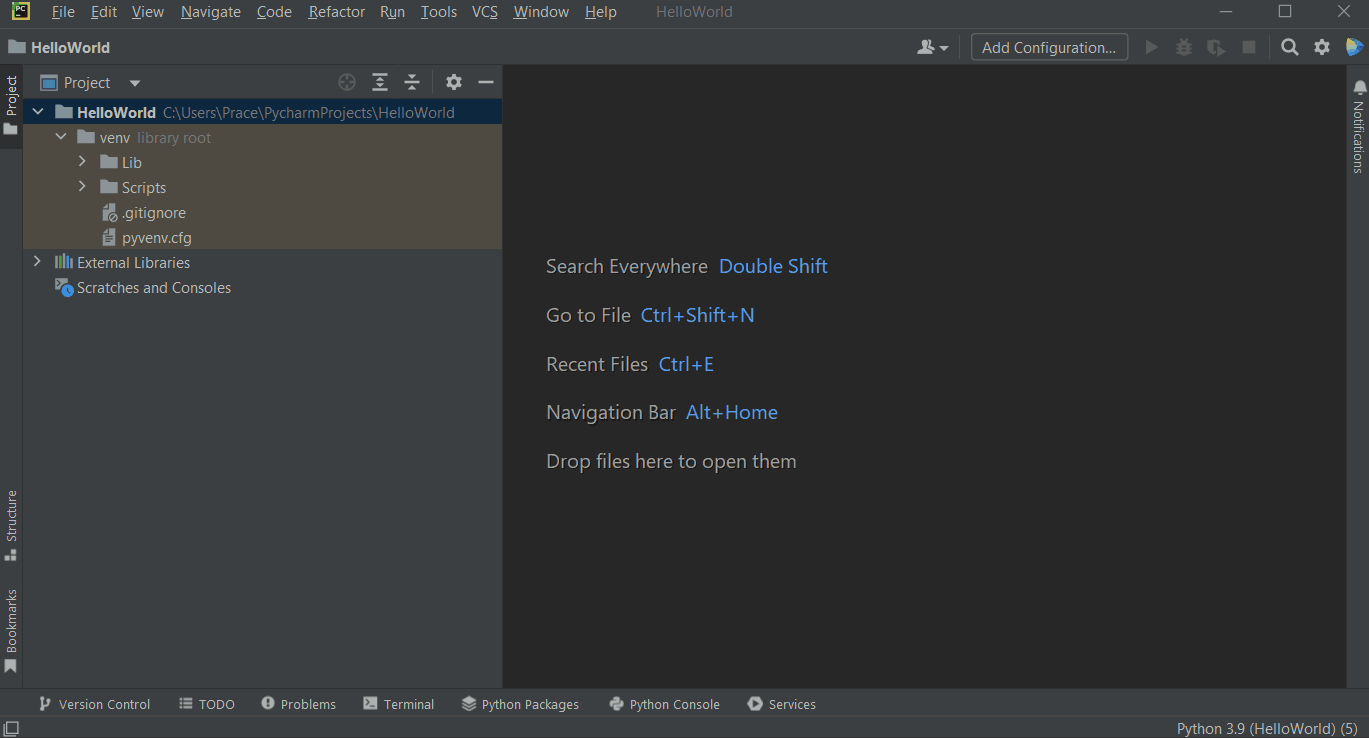
Task: Open the Window menu
Action: pyautogui.click(x=541, y=12)
